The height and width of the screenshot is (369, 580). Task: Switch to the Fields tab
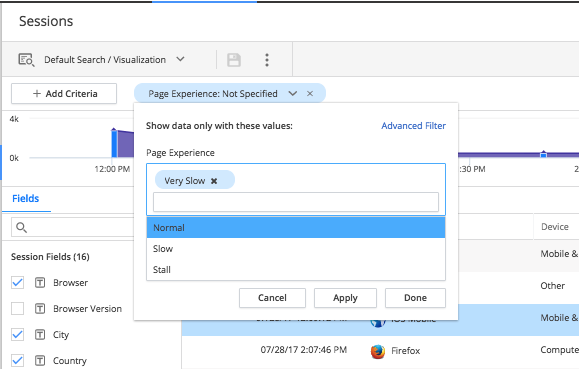(x=26, y=199)
